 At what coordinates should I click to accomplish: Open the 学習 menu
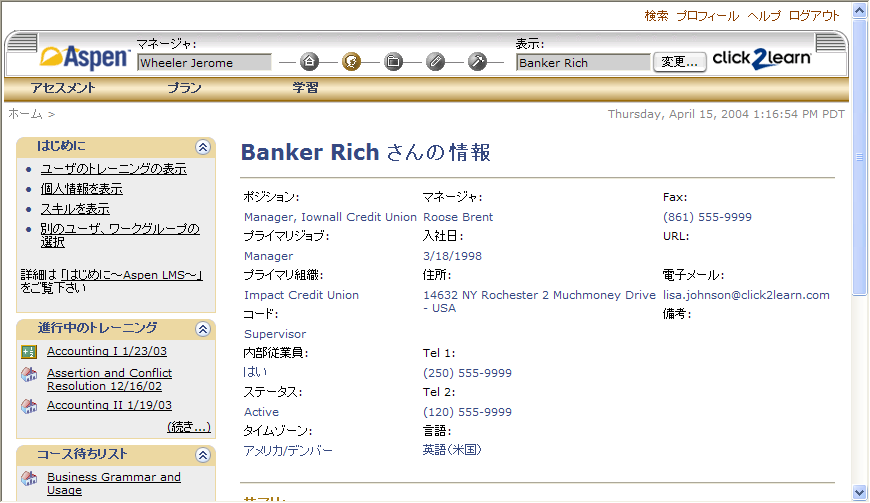[x=305, y=88]
